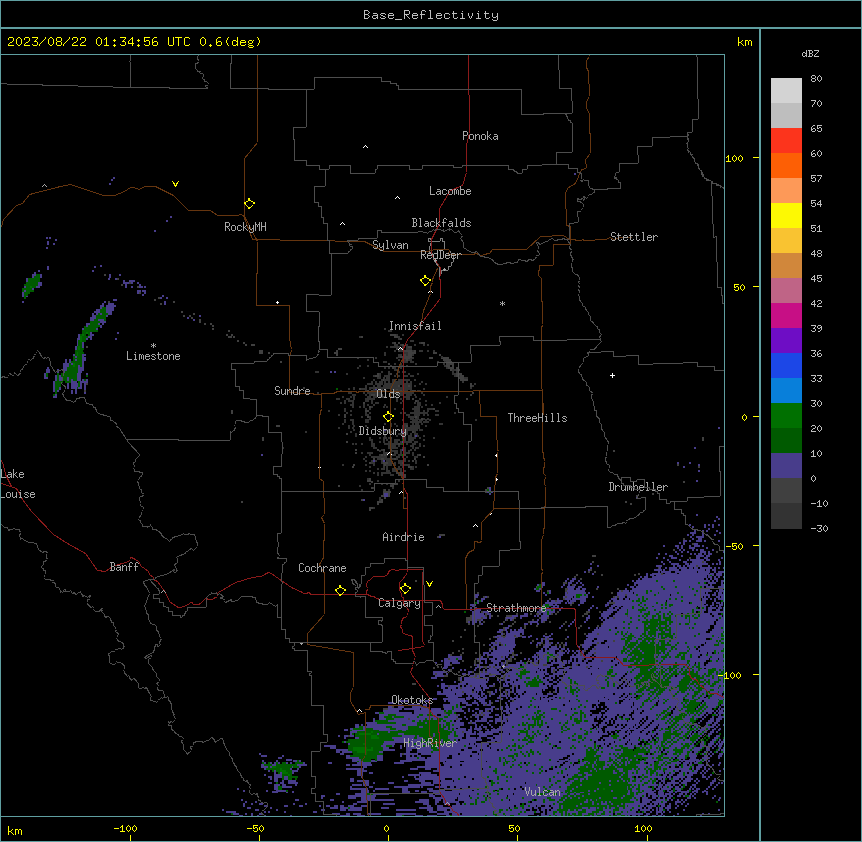Click the dBZ legend heading

810,53
